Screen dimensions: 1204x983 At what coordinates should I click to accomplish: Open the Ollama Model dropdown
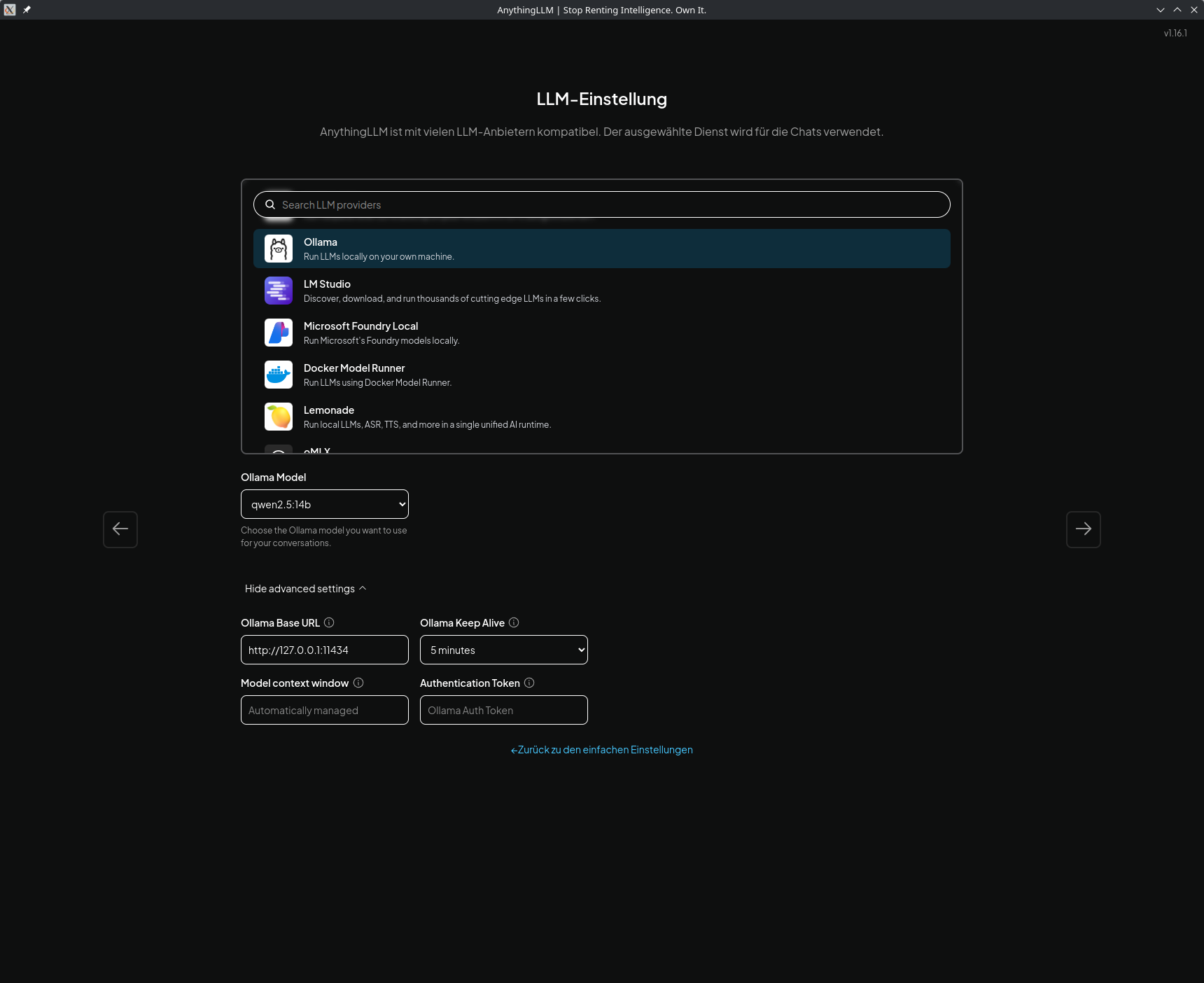tap(325, 504)
